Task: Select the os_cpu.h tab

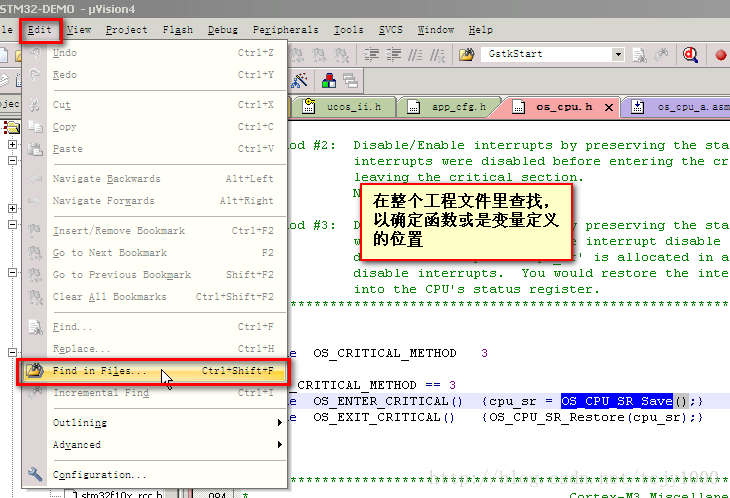Action: tap(554, 107)
